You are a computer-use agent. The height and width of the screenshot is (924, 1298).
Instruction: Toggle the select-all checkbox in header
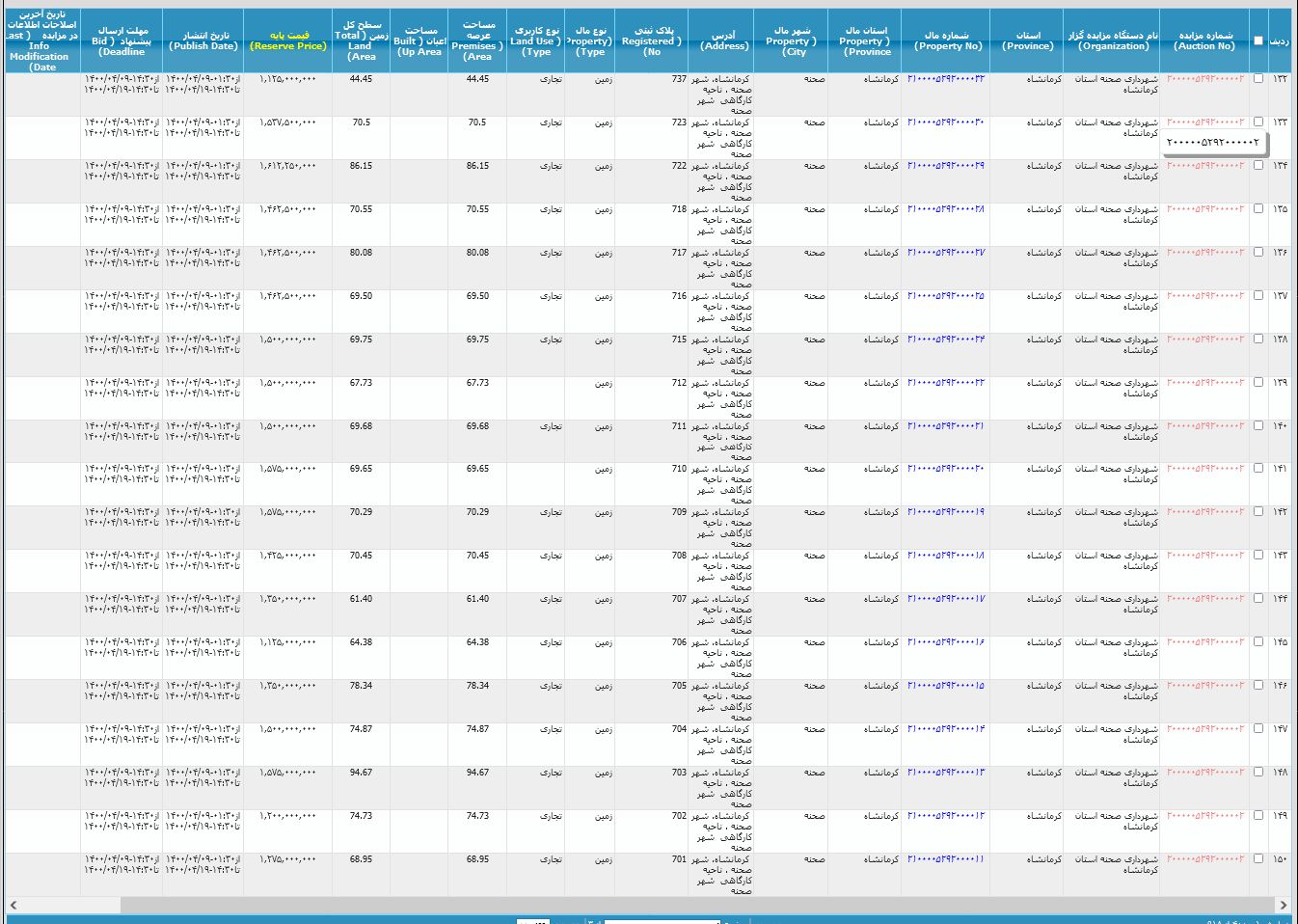[1257, 41]
